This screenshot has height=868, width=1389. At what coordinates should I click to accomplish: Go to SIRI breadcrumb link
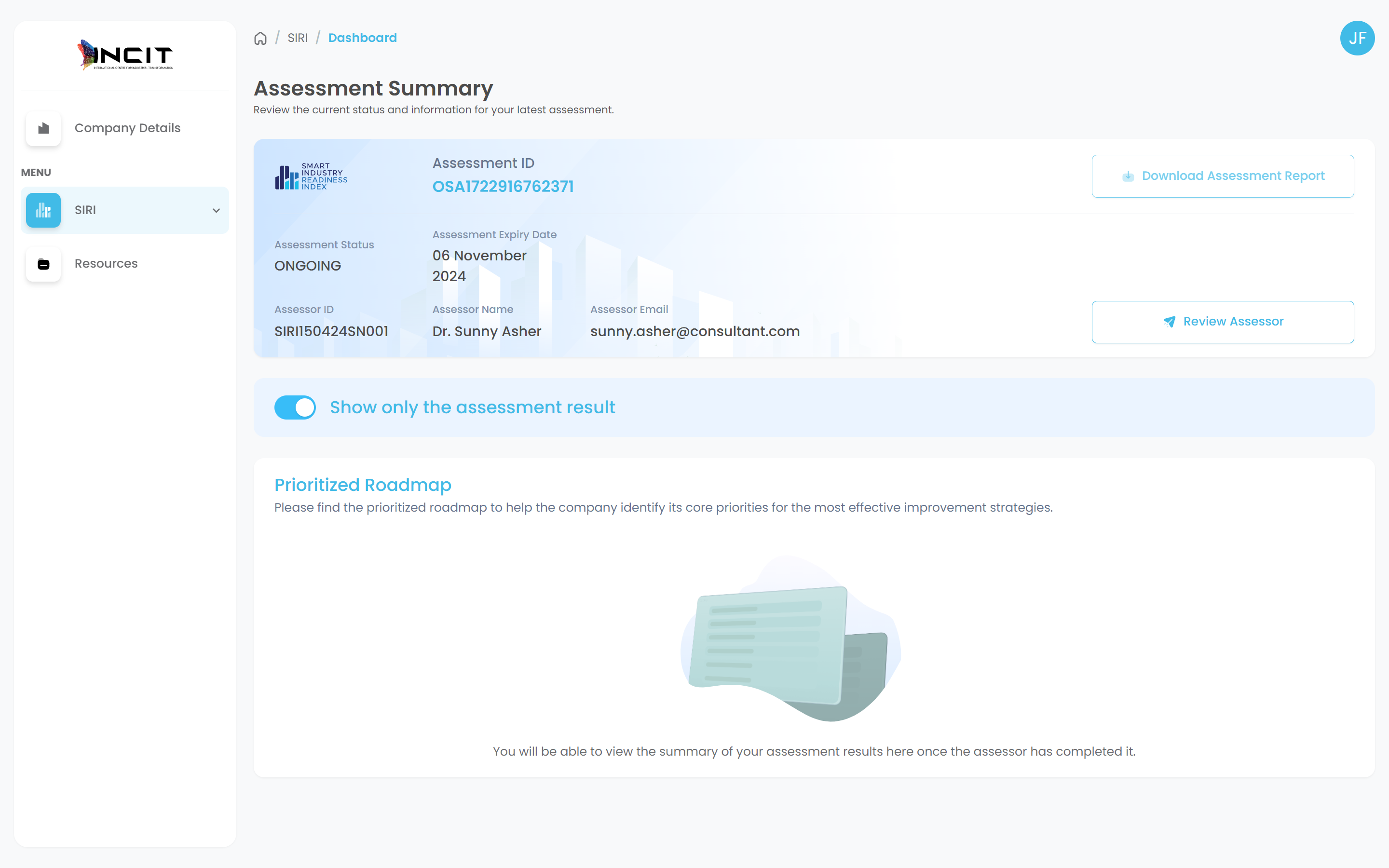click(297, 38)
